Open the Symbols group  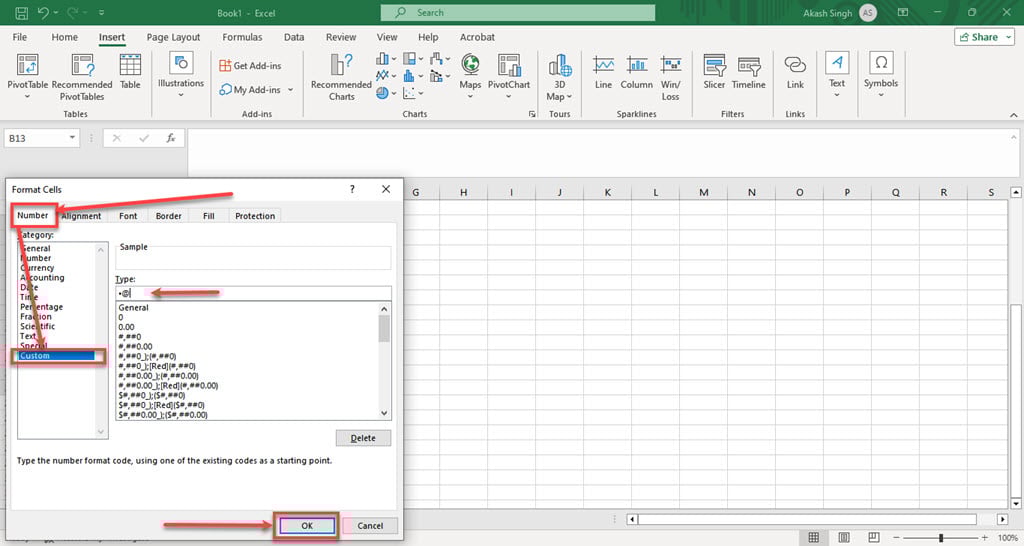pos(881,74)
